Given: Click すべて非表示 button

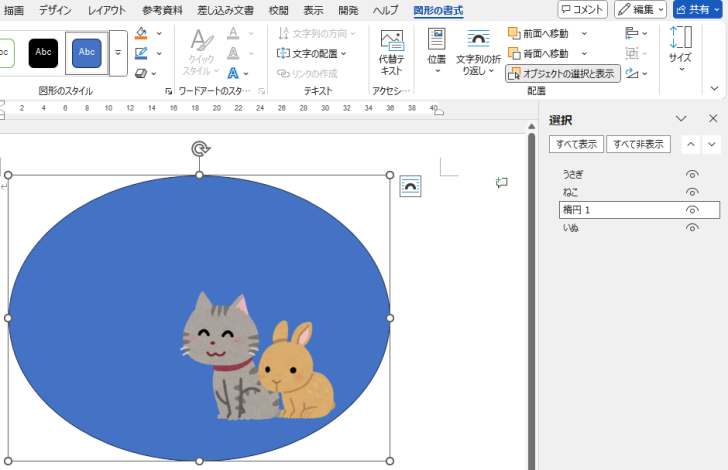Looking at the screenshot, I should (x=638, y=144).
